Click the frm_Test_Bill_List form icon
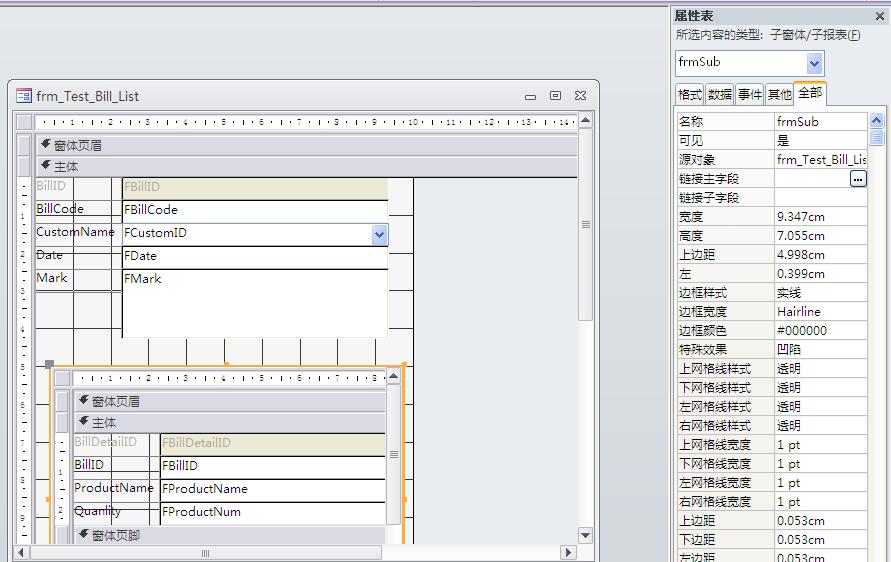 tap(24, 96)
